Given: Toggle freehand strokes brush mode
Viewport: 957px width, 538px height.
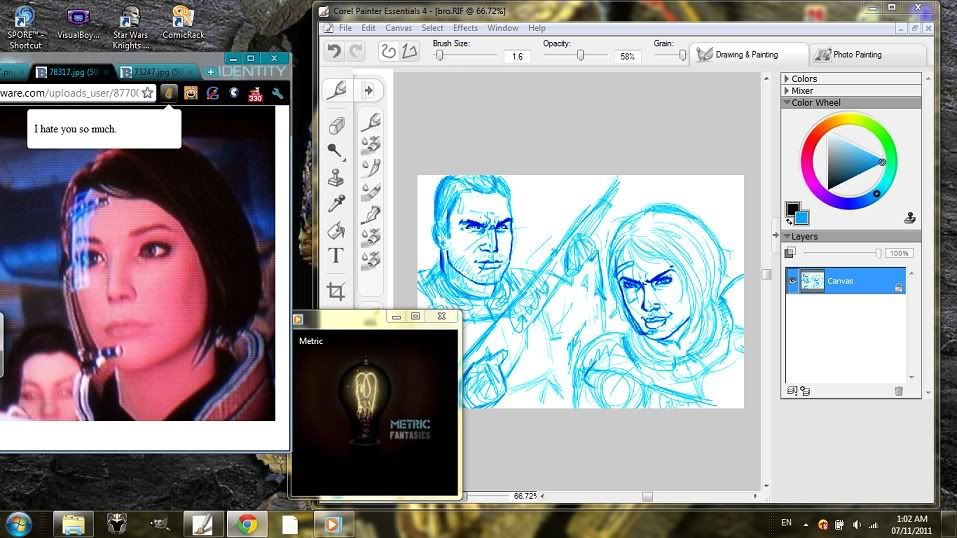Looking at the screenshot, I should (x=389, y=52).
